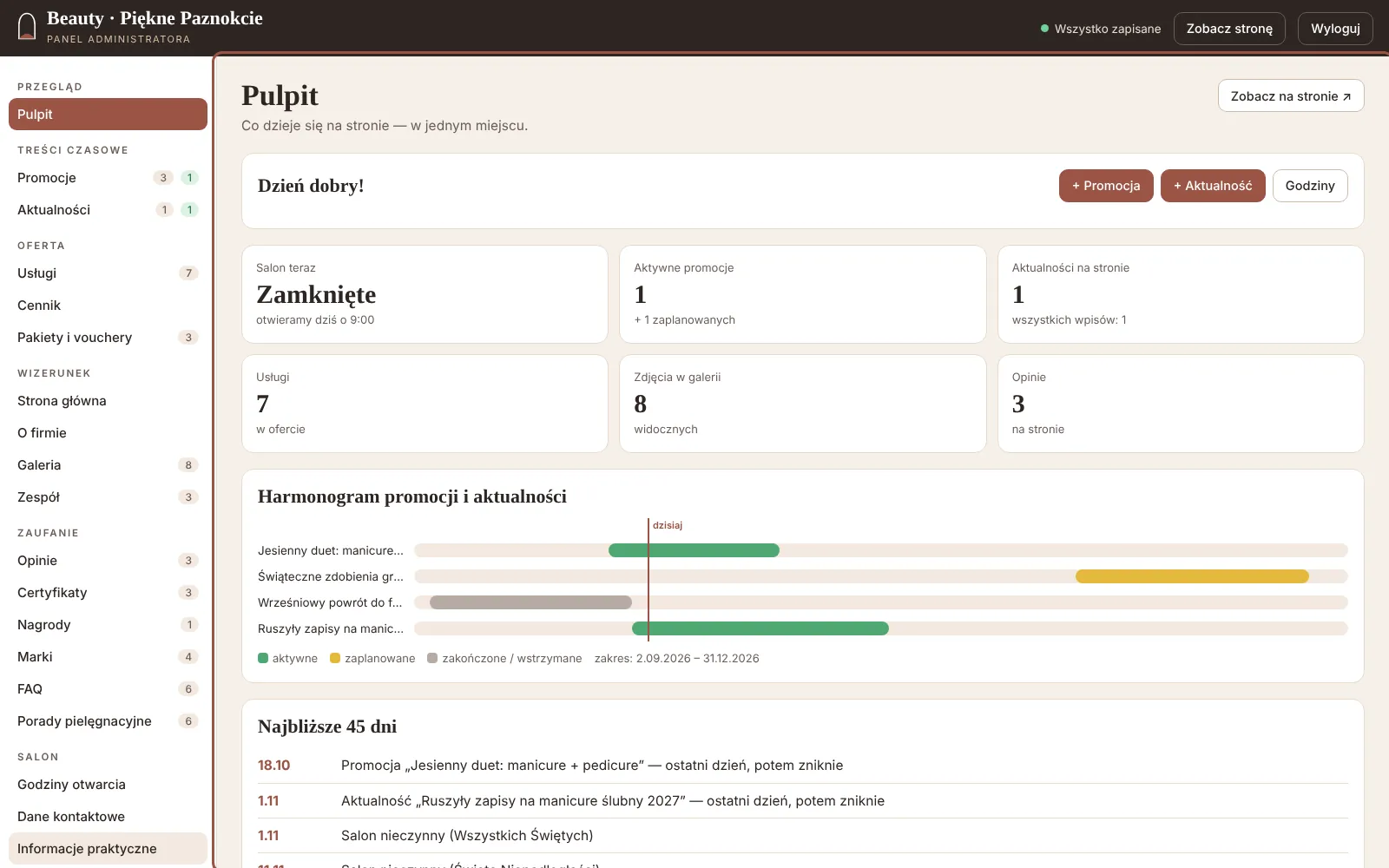Add a new promotion with + Promocja
Screen dimensions: 1389x868
click(1106, 186)
